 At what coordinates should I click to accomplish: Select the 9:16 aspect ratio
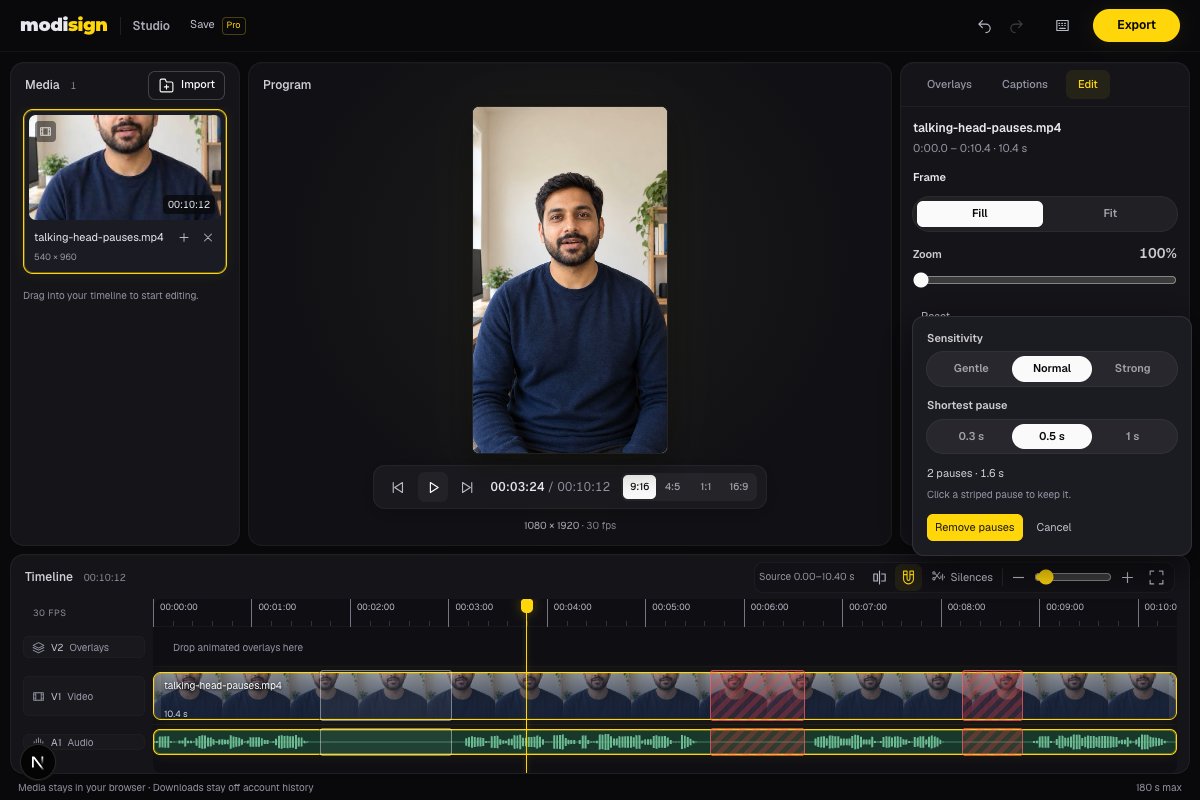pyautogui.click(x=639, y=487)
